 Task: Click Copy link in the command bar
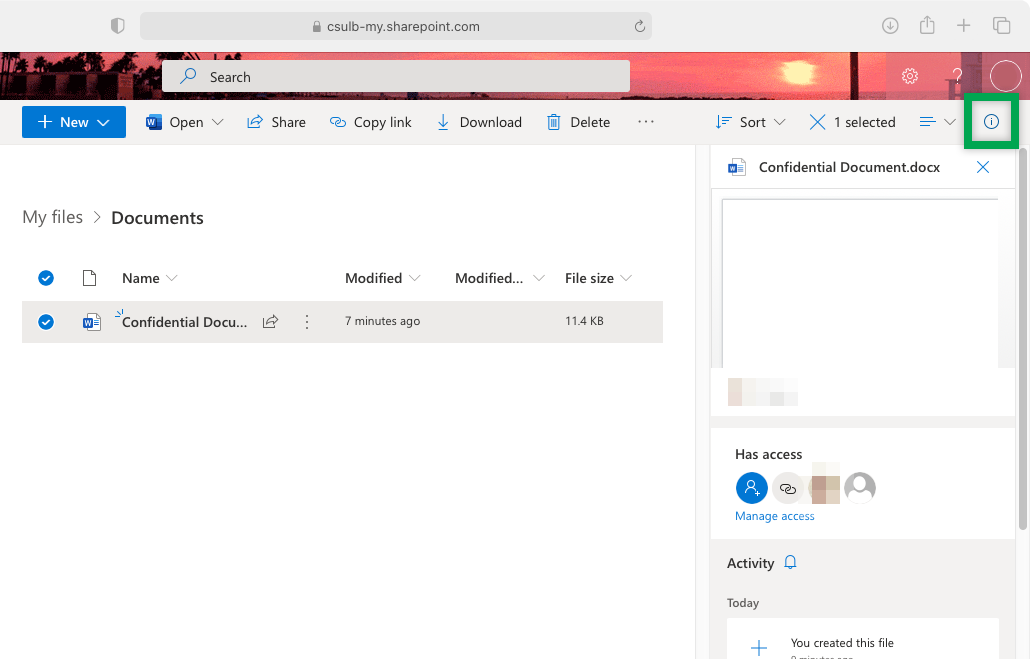(370, 122)
